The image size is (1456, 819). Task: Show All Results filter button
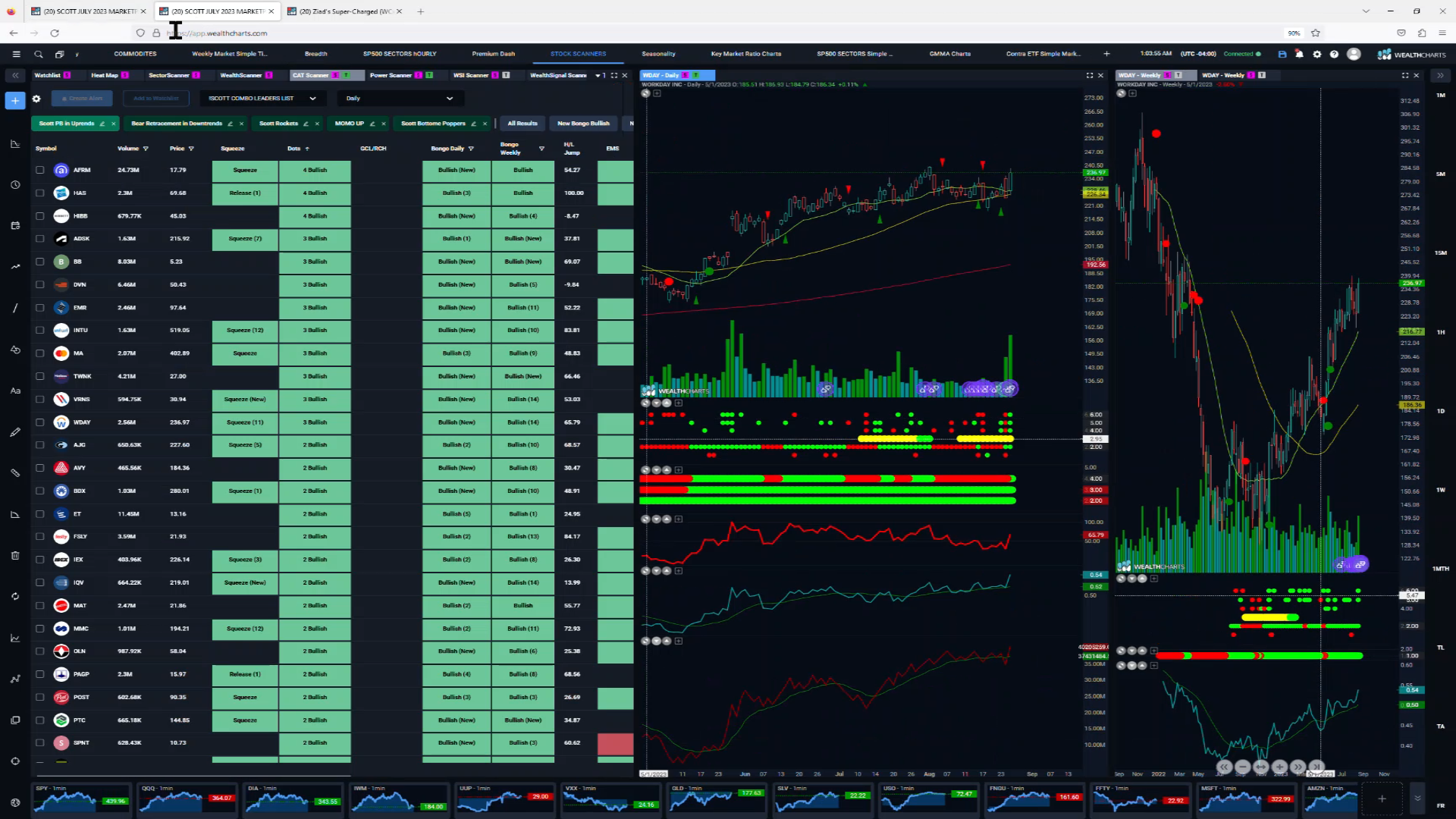[x=522, y=124]
